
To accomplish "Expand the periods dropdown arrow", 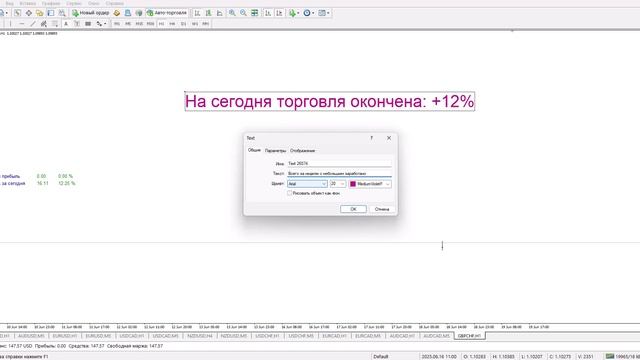I will (313, 13).
